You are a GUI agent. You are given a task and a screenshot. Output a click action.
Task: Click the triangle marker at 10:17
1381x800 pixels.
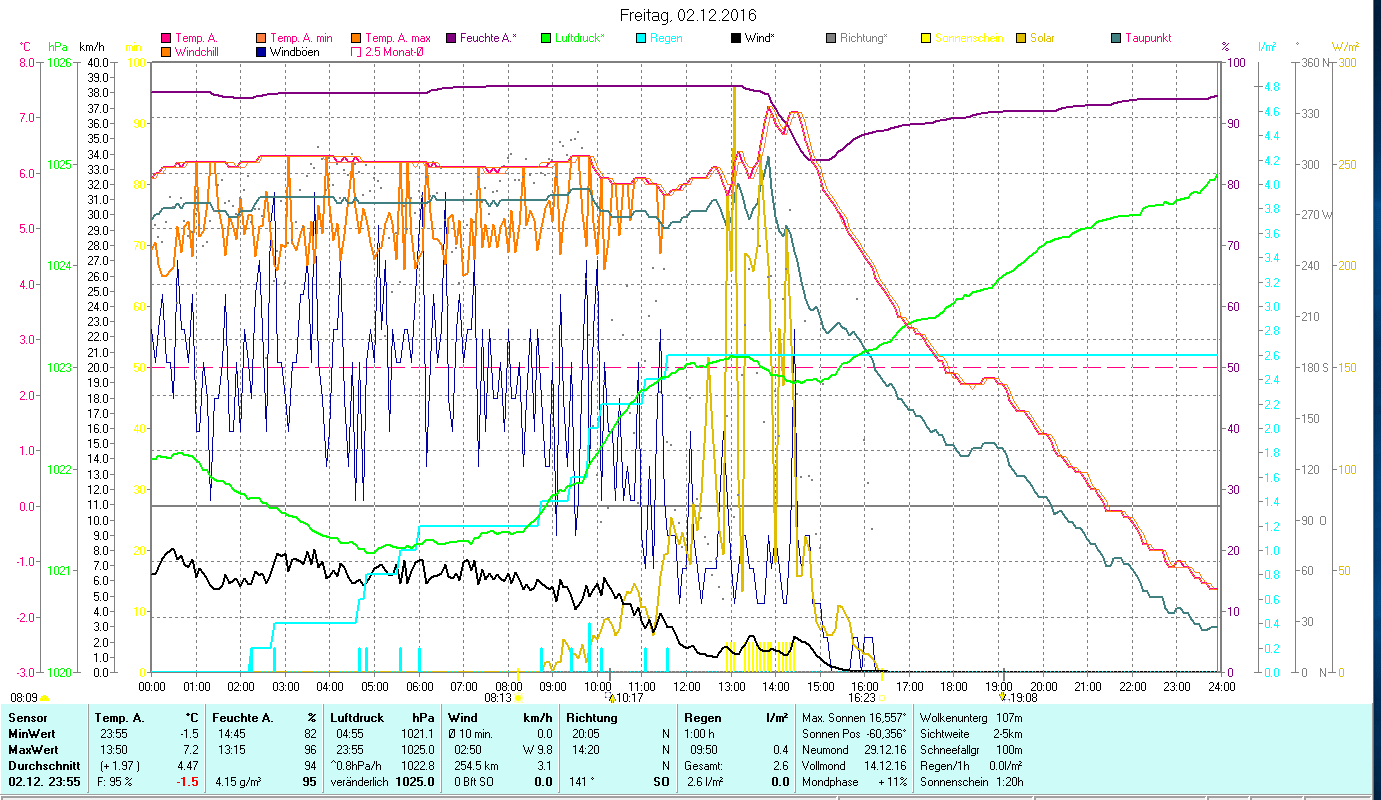611,698
